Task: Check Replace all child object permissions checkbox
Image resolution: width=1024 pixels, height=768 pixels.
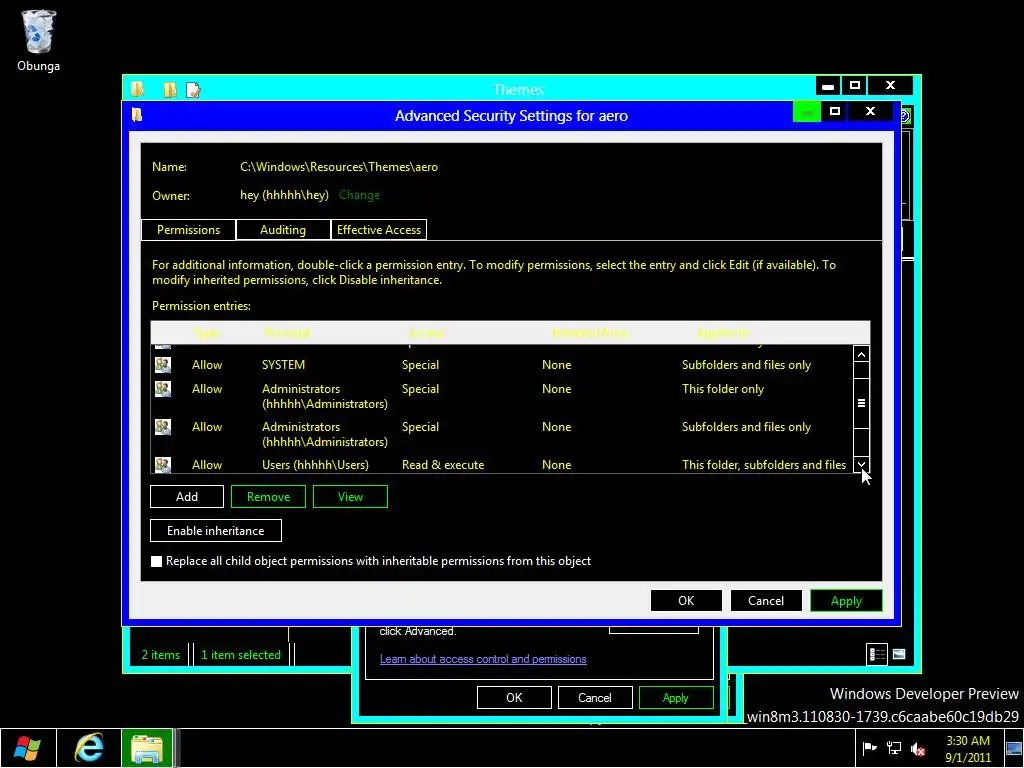Action: click(x=157, y=561)
